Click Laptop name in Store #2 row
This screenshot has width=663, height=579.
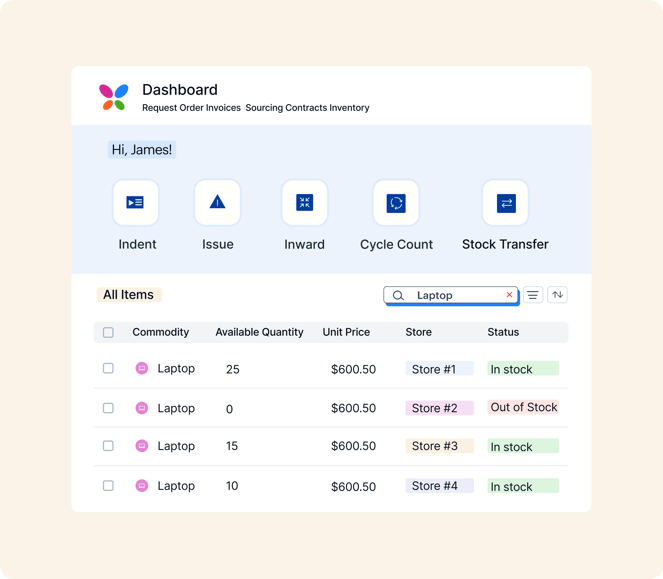176,409
